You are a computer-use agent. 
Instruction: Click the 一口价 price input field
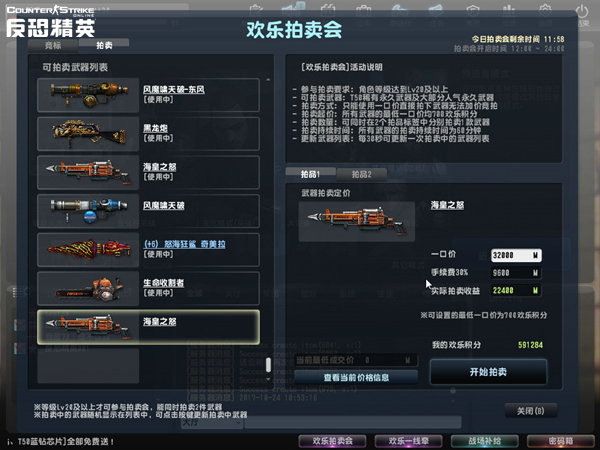[516, 255]
